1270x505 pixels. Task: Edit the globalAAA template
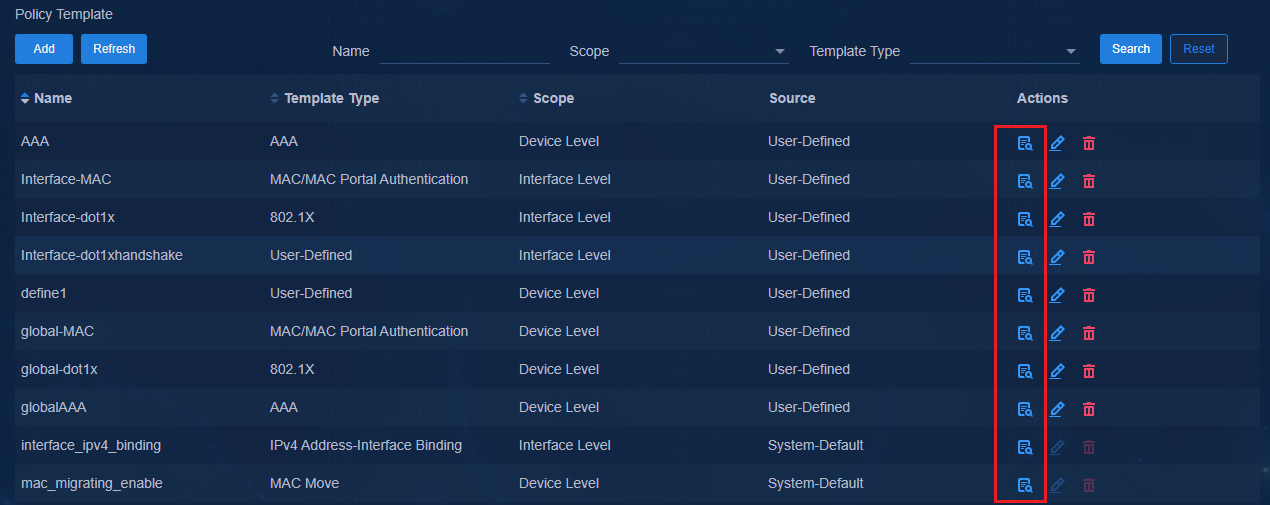click(x=1057, y=409)
